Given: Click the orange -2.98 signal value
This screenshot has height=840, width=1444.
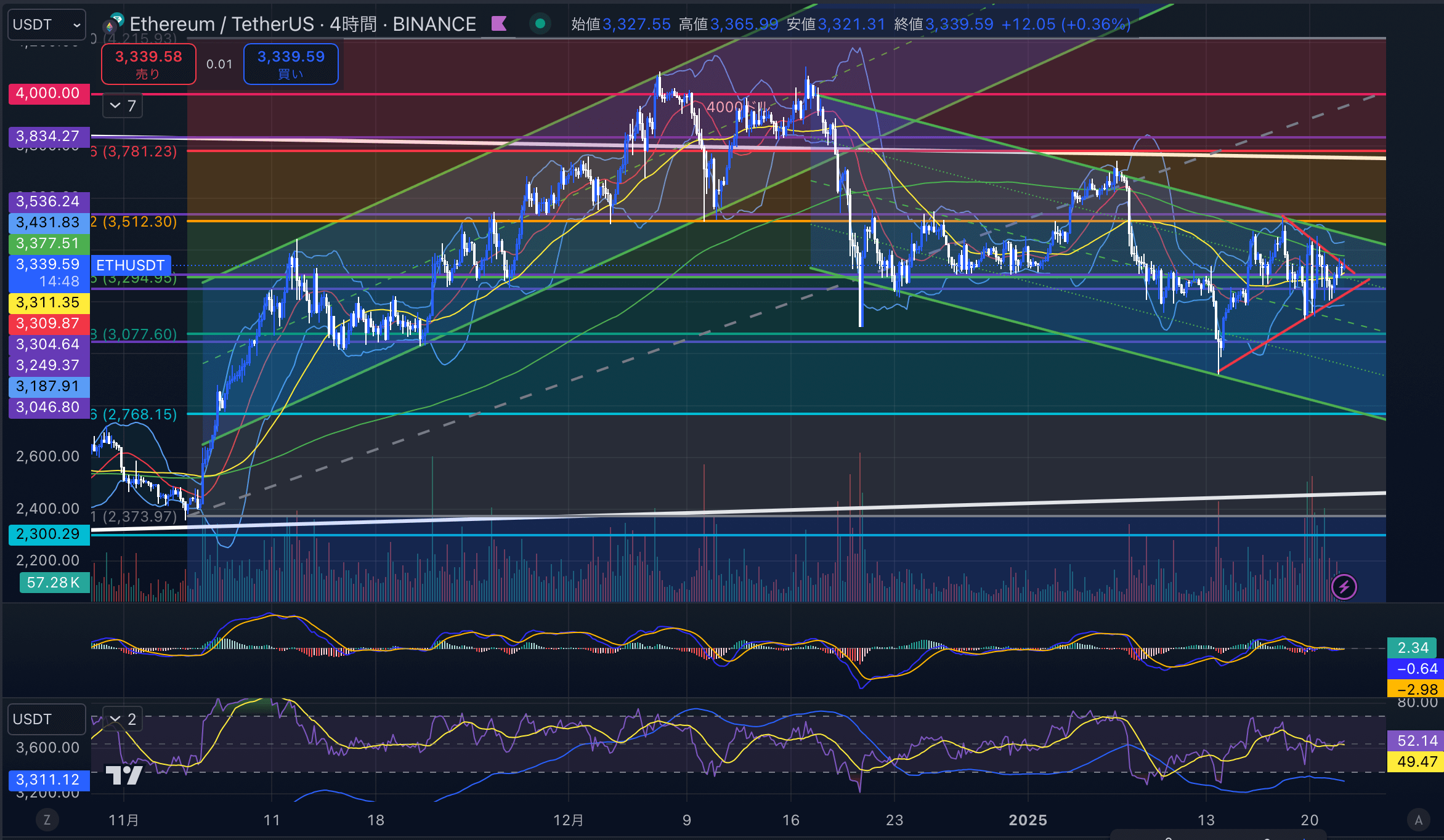Looking at the screenshot, I should 1415,689.
